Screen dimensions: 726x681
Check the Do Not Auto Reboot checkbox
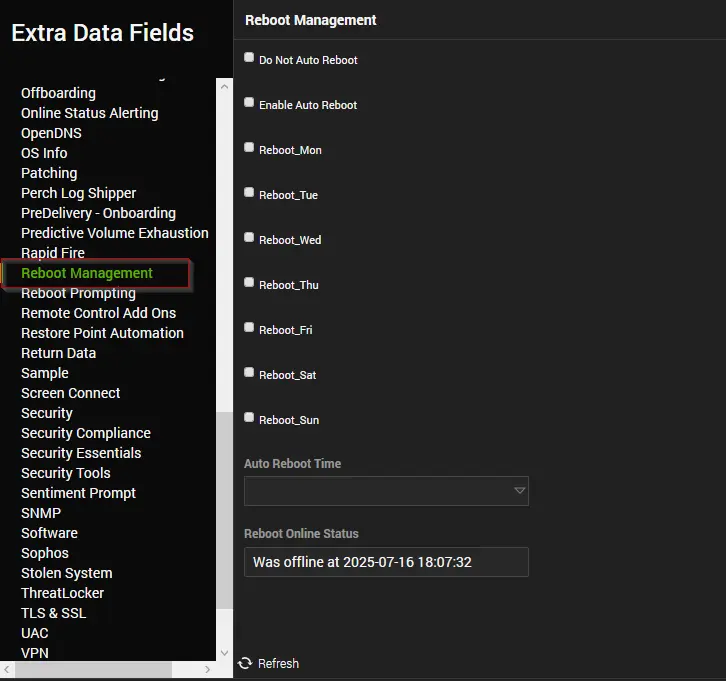[249, 57]
